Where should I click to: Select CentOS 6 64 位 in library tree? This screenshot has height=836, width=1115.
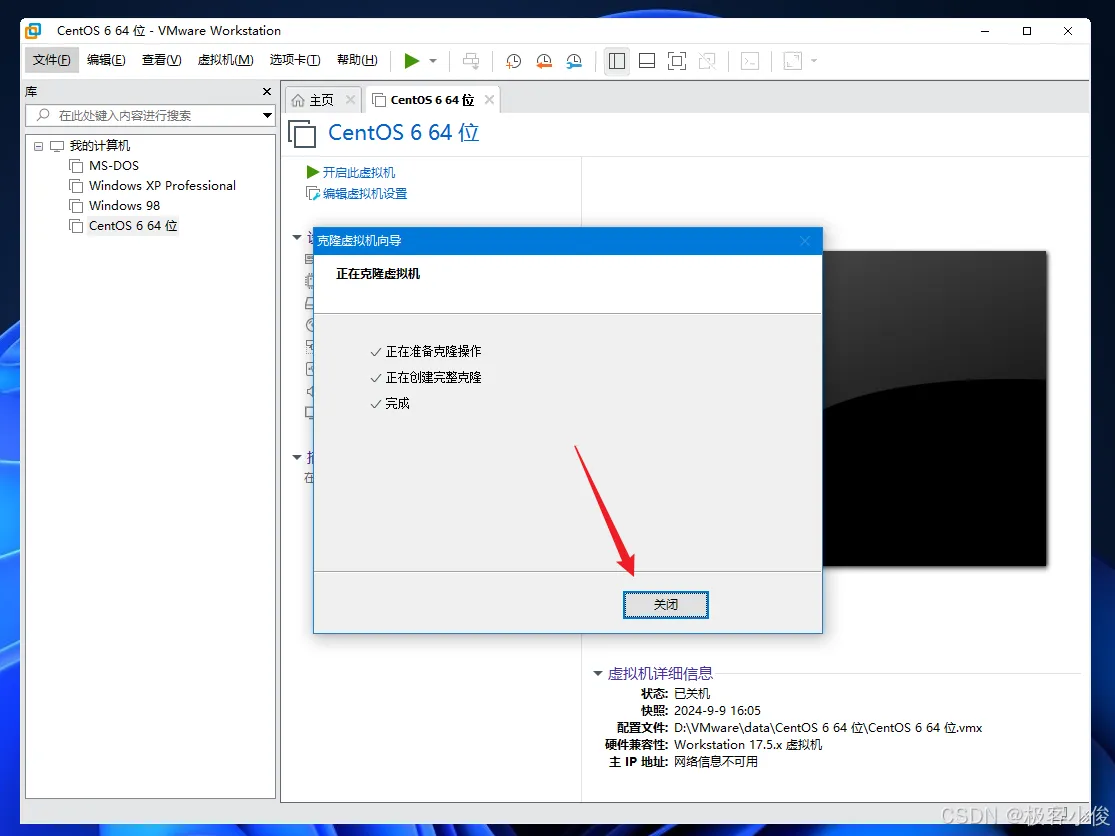(133, 225)
